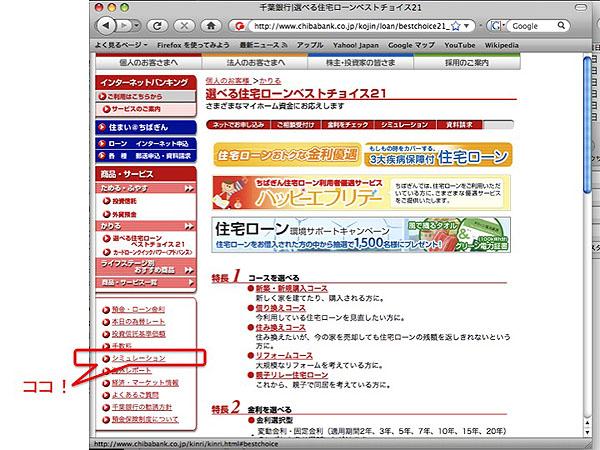This screenshot has width=600, height=450.
Task: Expand the かりる section arrows
Action: (x=189, y=226)
